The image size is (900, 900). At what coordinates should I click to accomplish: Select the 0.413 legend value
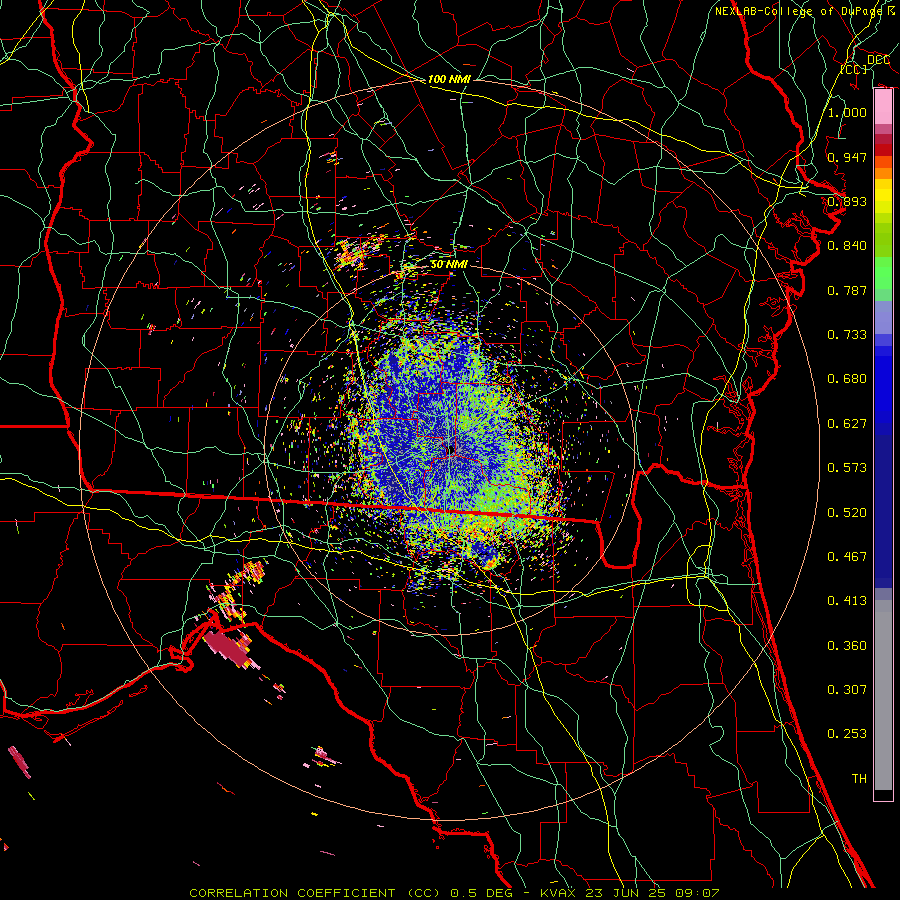point(847,601)
